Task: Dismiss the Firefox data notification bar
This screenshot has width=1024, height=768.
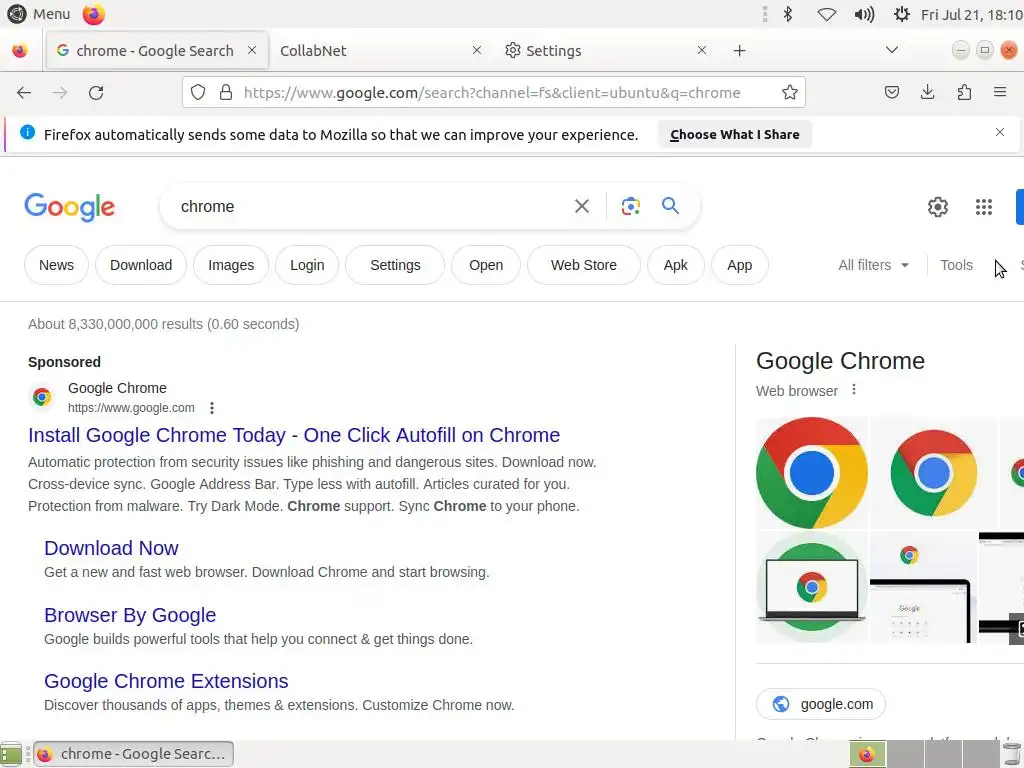Action: 999,133
